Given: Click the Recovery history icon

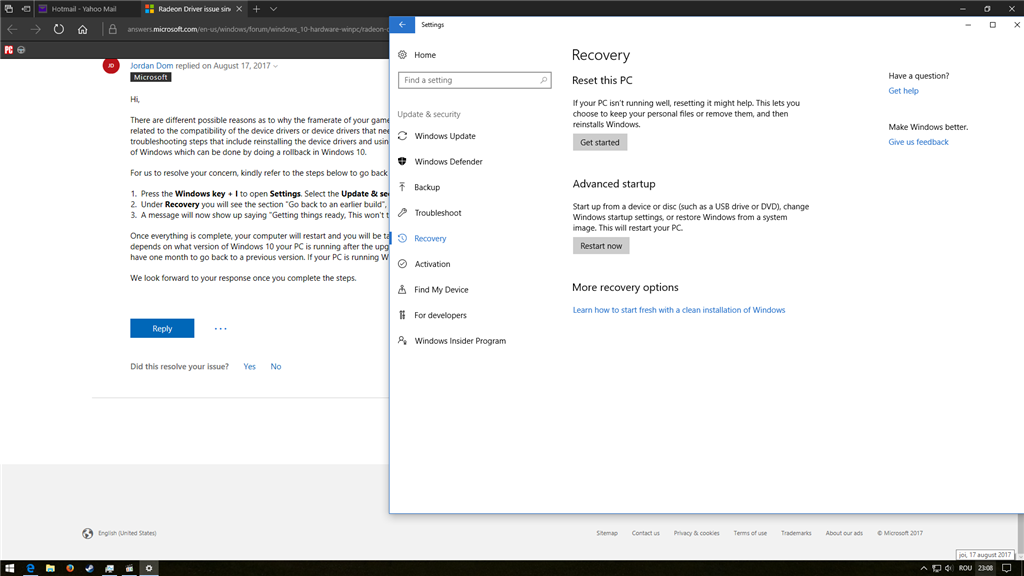Looking at the screenshot, I should tap(402, 238).
